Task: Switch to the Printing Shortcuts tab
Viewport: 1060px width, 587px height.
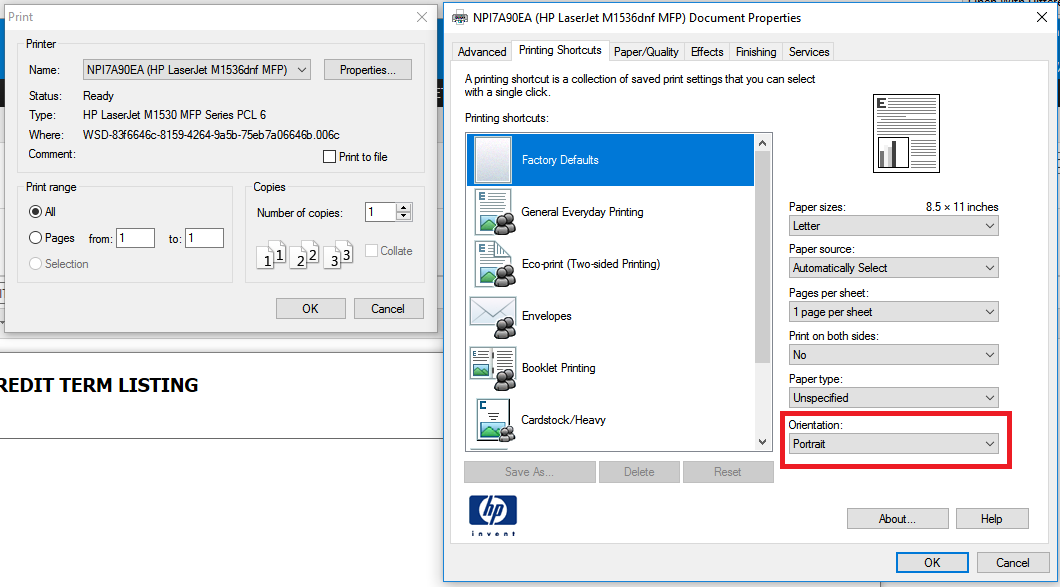Action: (560, 50)
